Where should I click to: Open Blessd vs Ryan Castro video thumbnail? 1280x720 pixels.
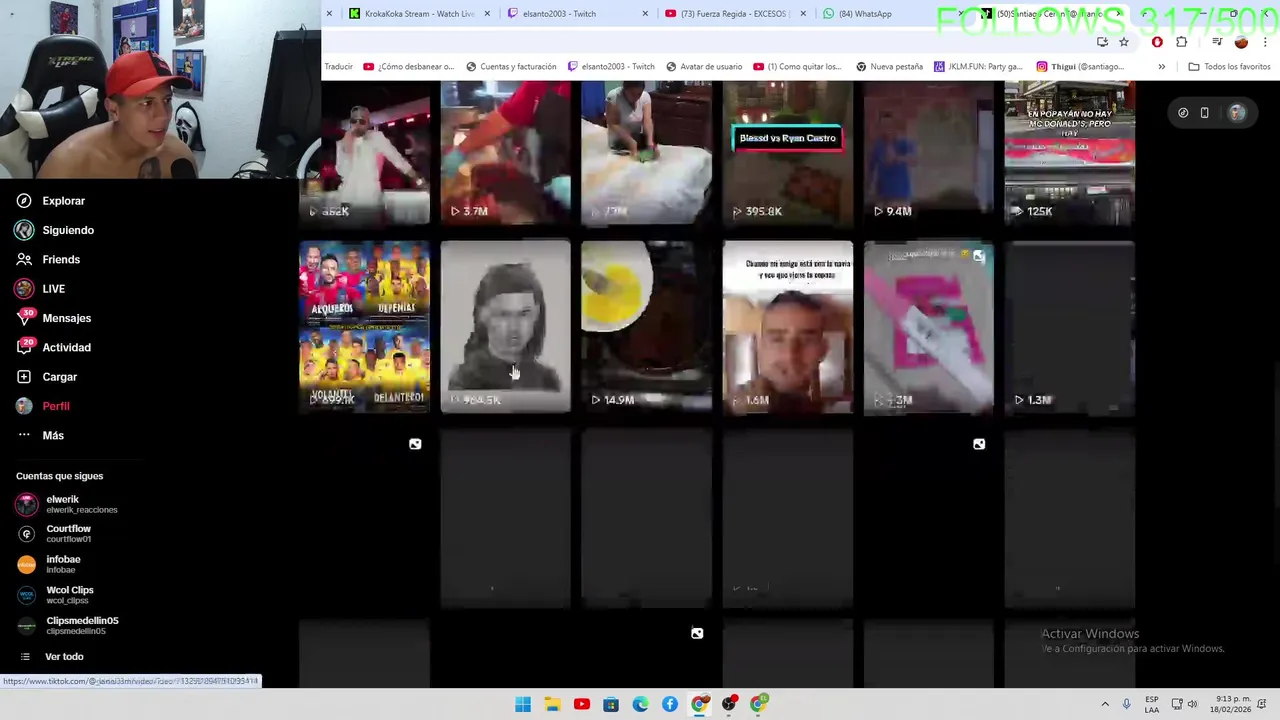point(788,153)
